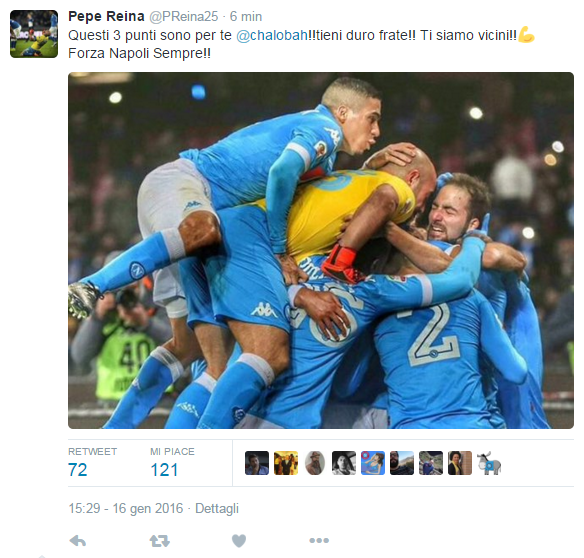This screenshot has height=558, width=584.
Task: Open the cartoon blue liker avatar
Action: (x=373, y=463)
